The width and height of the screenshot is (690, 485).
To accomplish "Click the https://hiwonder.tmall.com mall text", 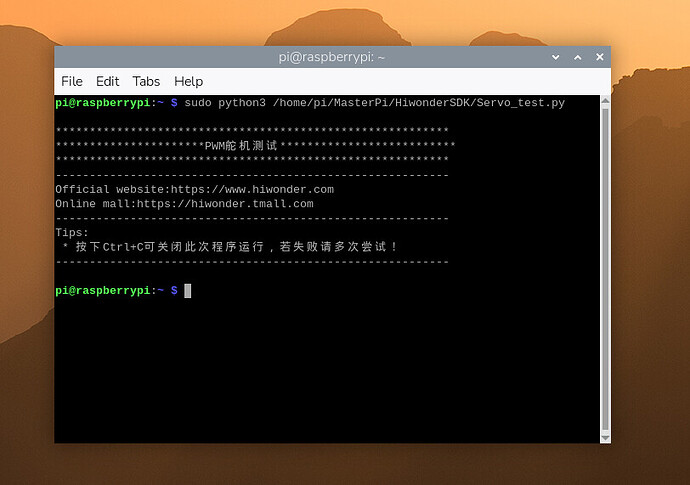I will [x=225, y=204].
